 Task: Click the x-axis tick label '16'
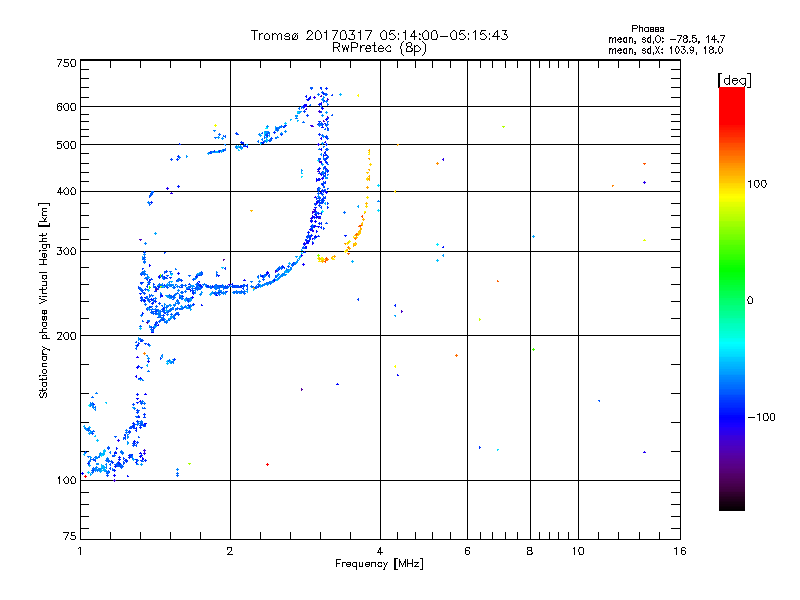[680, 551]
